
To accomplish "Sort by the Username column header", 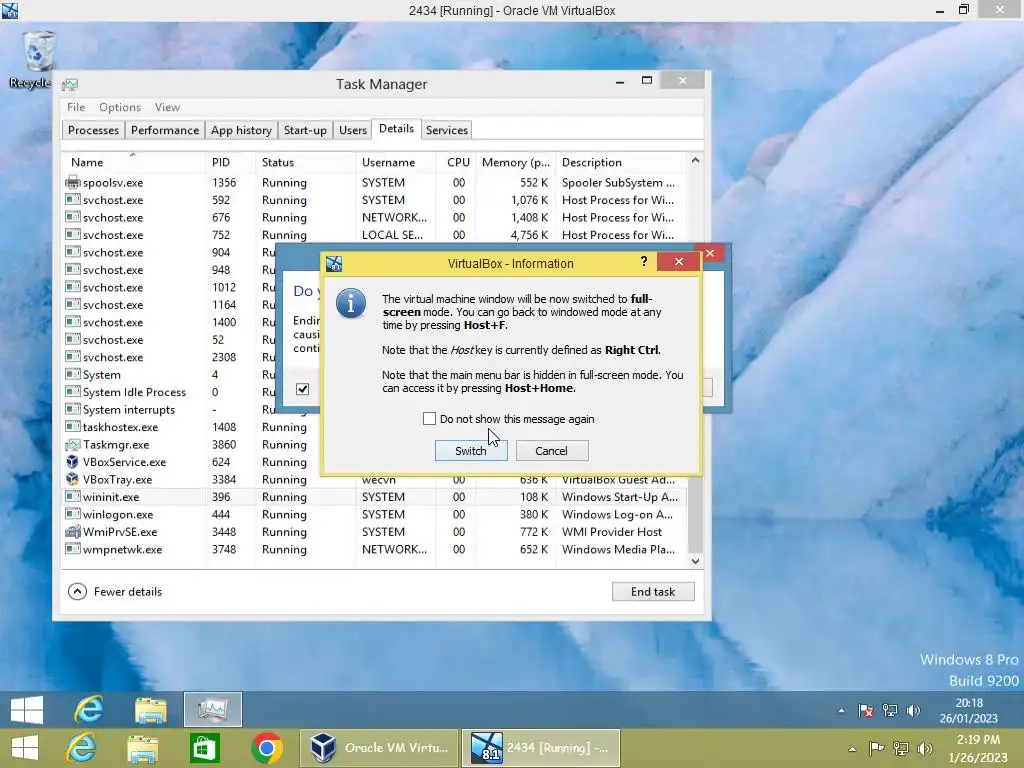I will pyautogui.click(x=394, y=162).
